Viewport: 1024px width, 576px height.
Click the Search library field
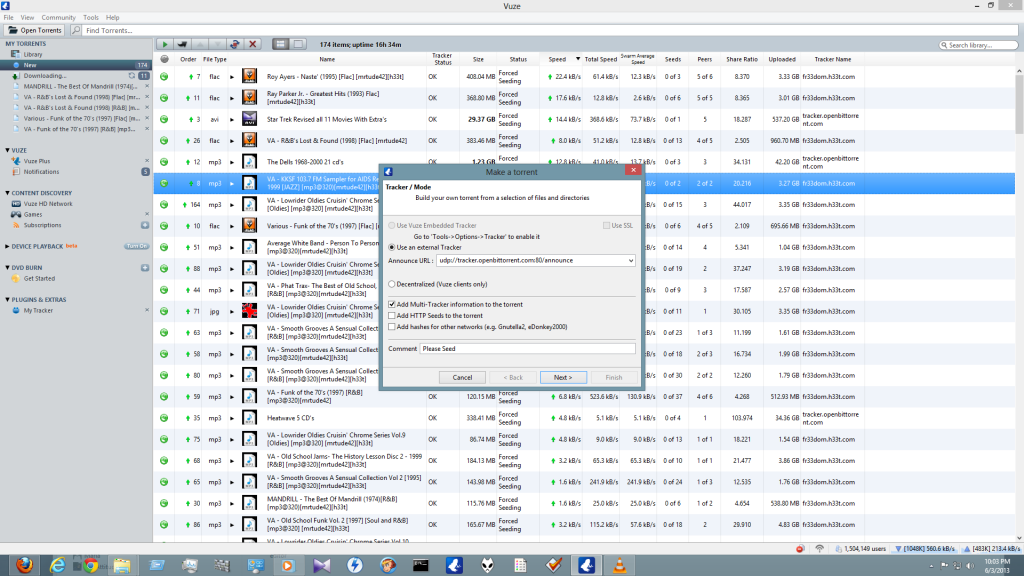click(978, 45)
